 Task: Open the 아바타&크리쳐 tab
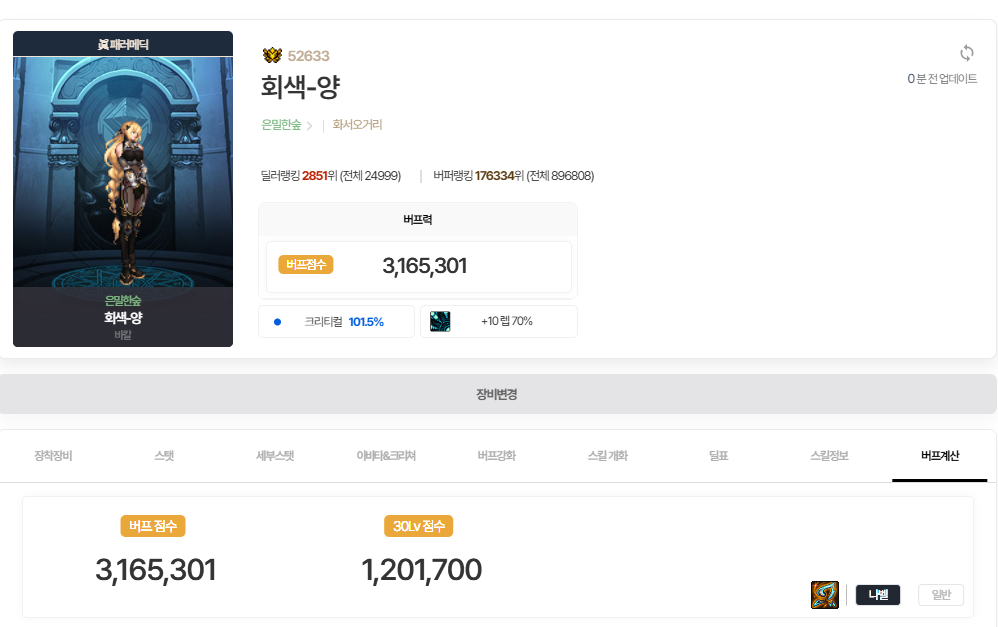point(386,456)
